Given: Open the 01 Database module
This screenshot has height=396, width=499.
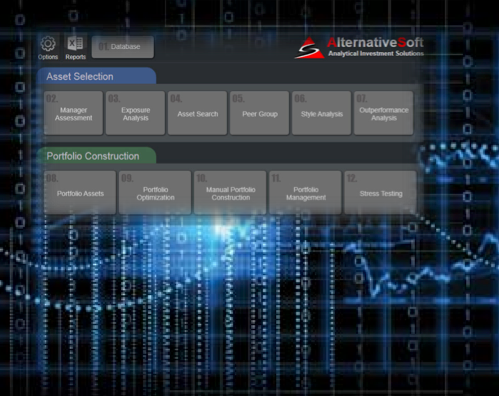Looking at the screenshot, I should (x=123, y=47).
